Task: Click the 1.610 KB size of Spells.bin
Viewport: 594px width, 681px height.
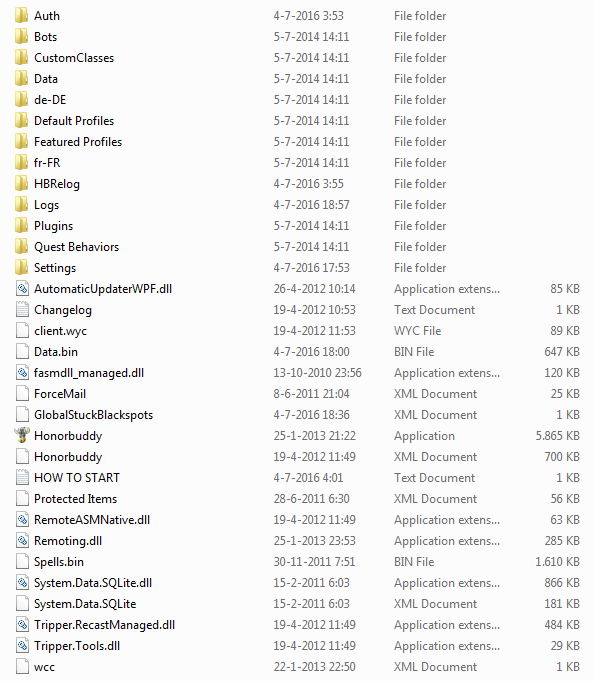Action: [558, 562]
